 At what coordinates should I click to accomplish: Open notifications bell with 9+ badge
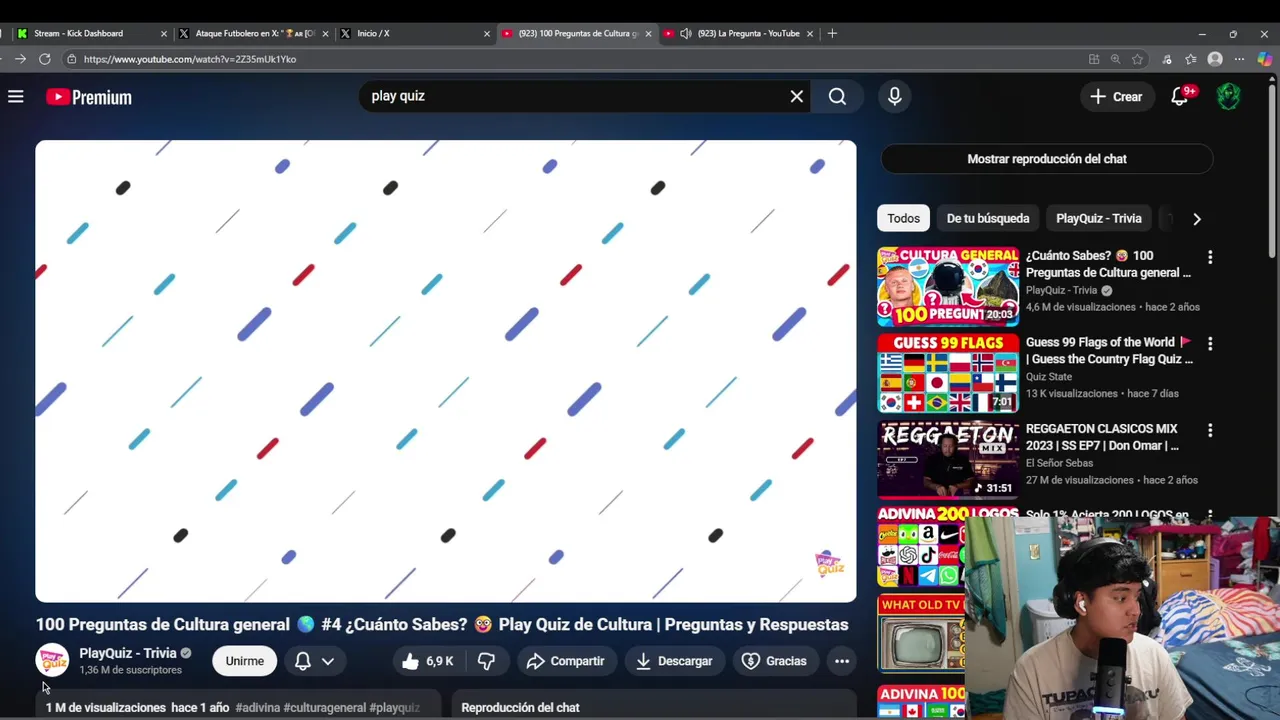point(1181,96)
